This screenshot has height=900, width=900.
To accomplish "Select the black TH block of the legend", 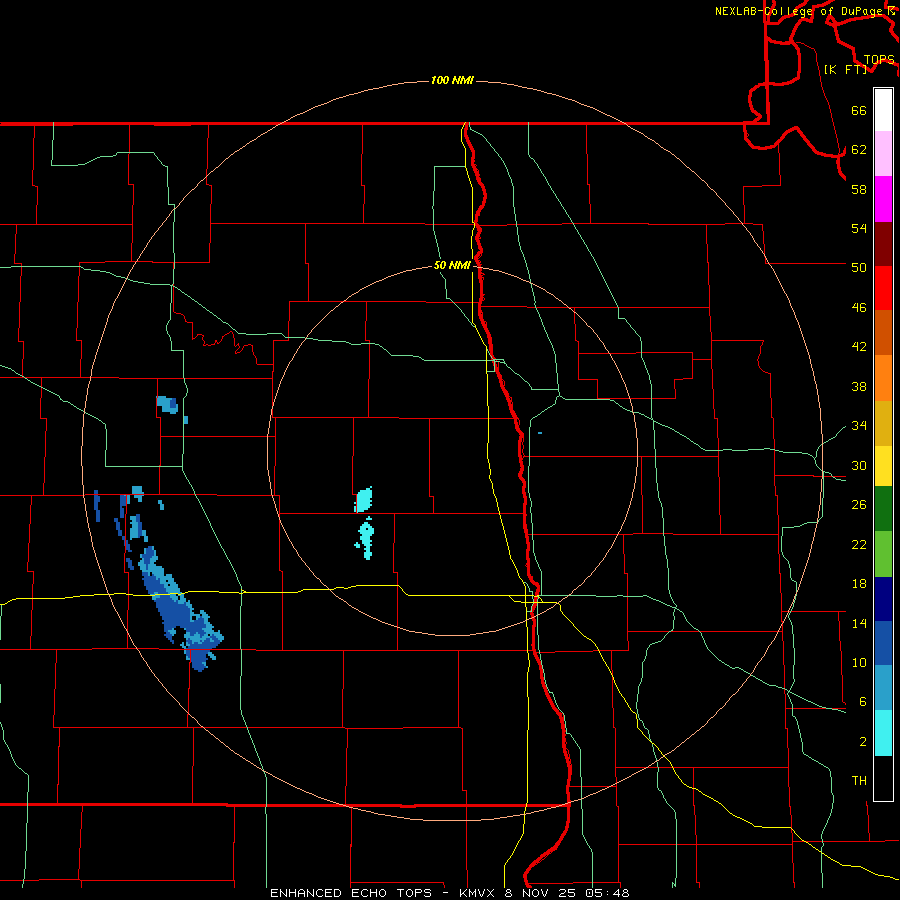I will pos(883,778).
